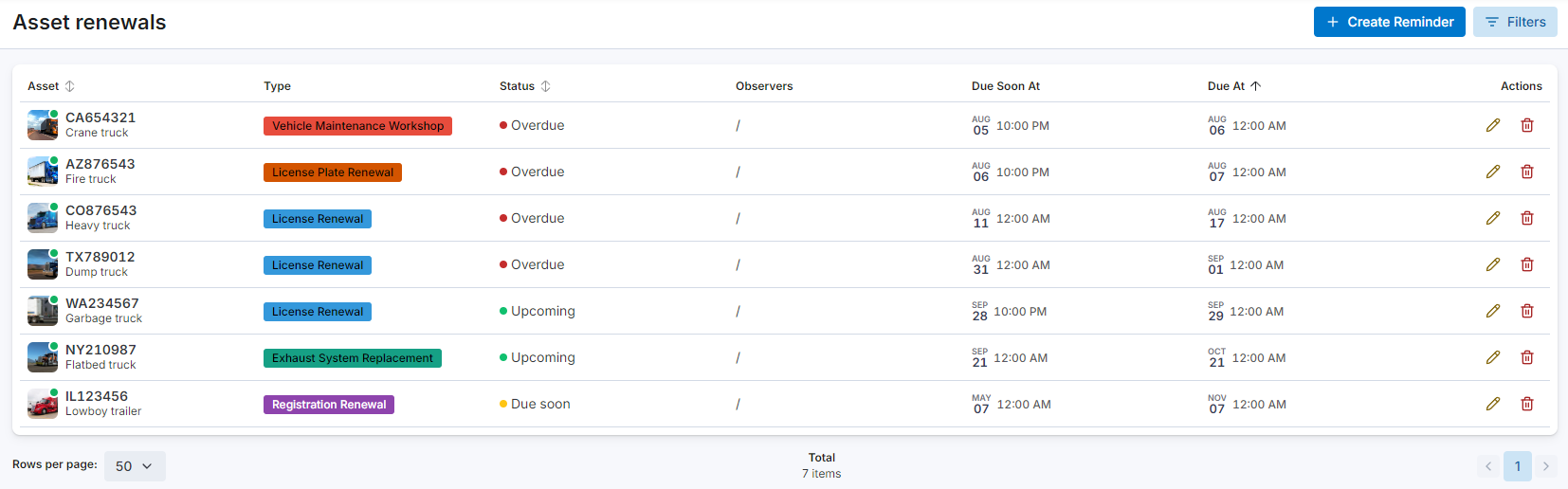Image resolution: width=1568 pixels, height=489 pixels.
Task: Open the Rows per page dropdown
Action: coord(135,466)
